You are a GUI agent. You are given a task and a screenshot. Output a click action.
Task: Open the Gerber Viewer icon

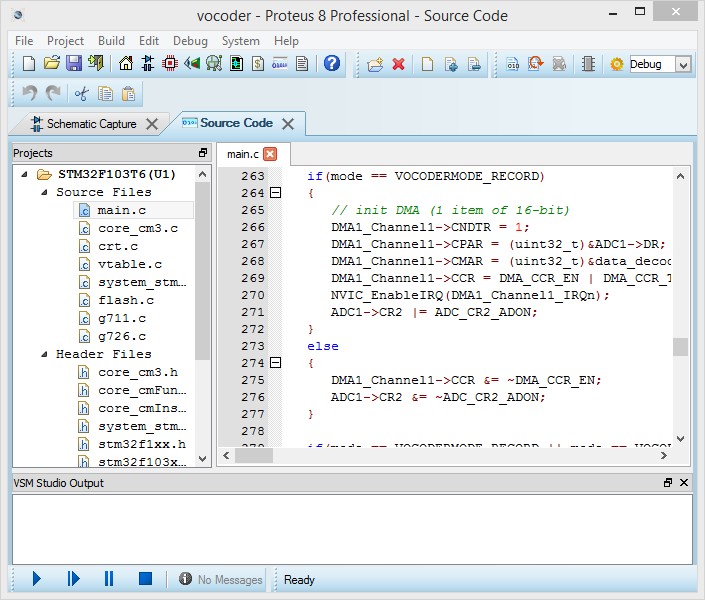click(214, 63)
